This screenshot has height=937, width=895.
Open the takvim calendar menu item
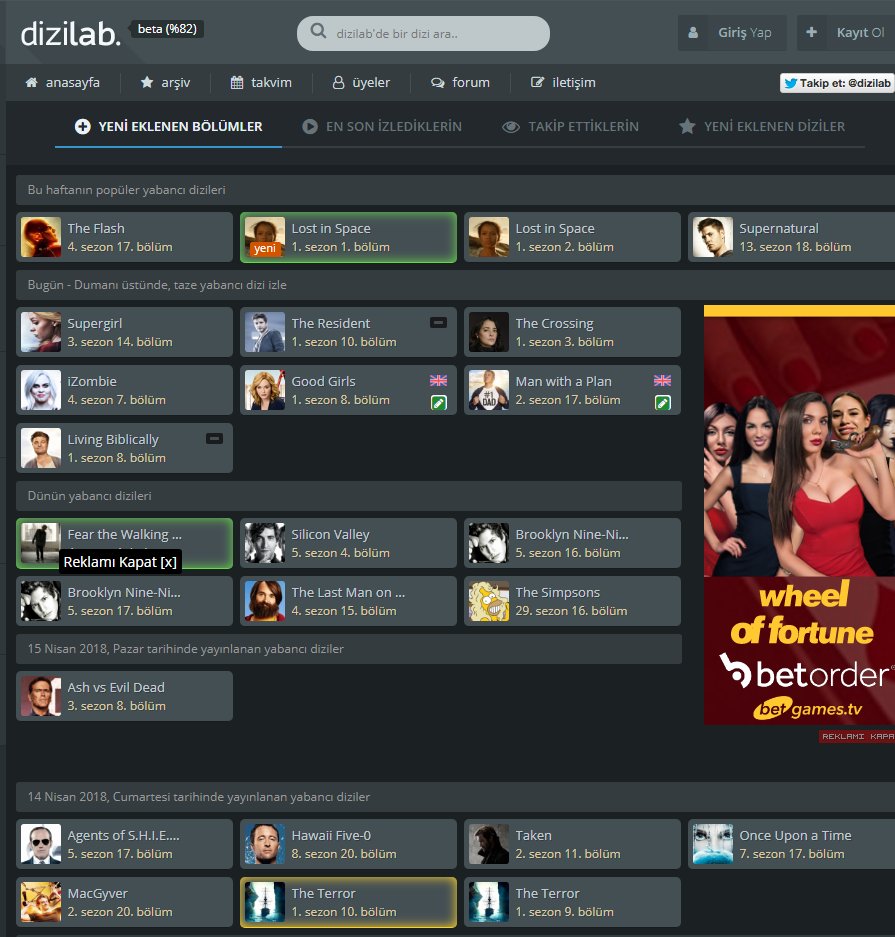point(261,82)
